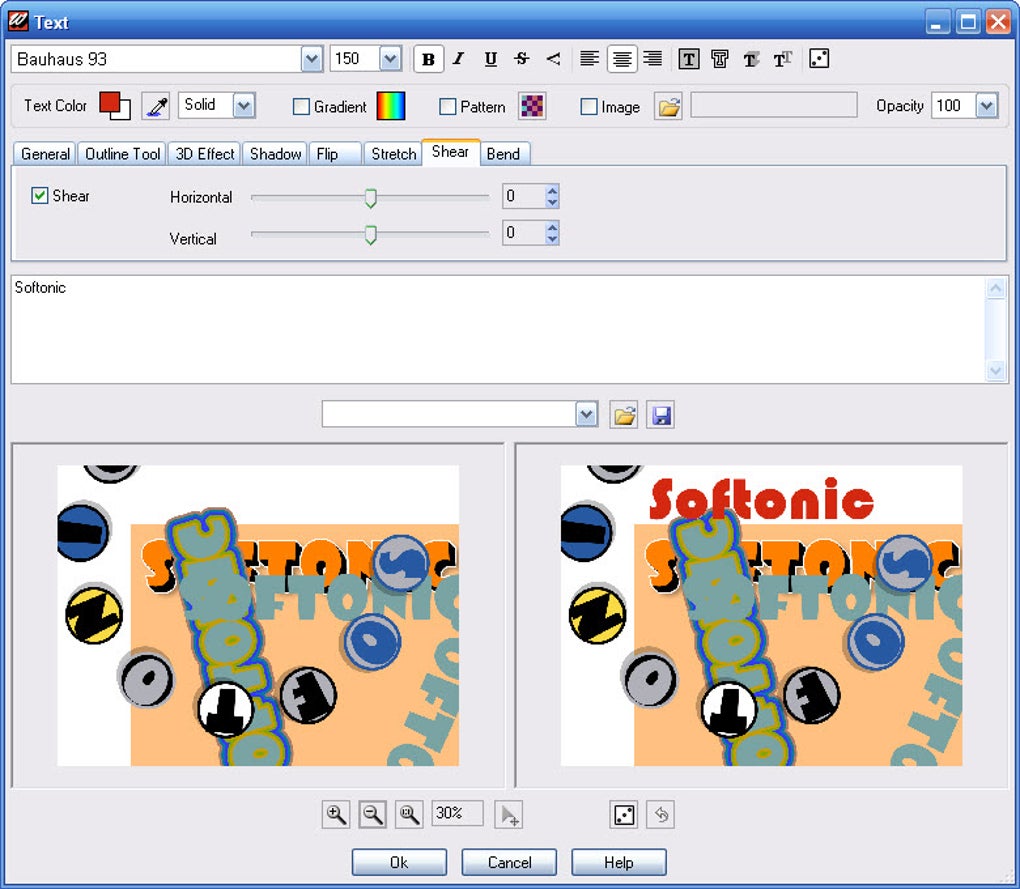
Task: Open saved text preset folder icon
Action: tap(624, 415)
